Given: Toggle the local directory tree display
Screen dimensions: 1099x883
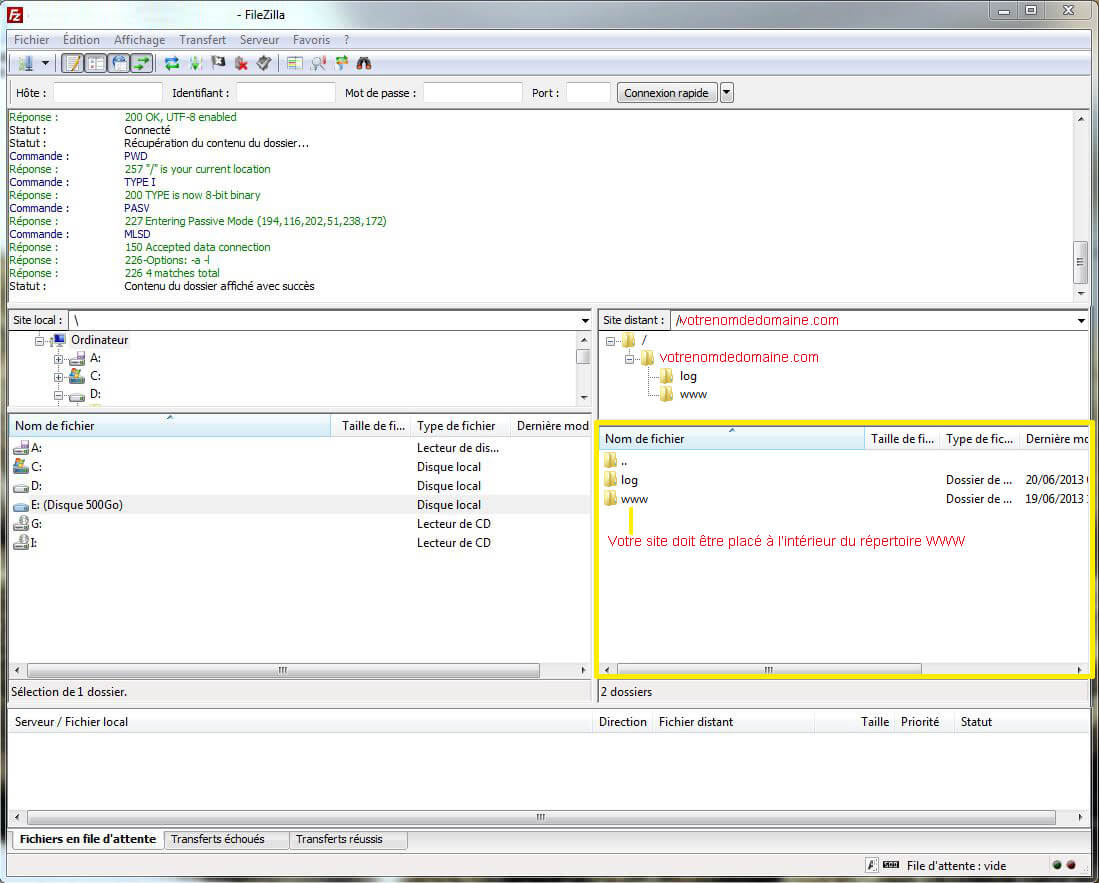Looking at the screenshot, I should (95, 64).
